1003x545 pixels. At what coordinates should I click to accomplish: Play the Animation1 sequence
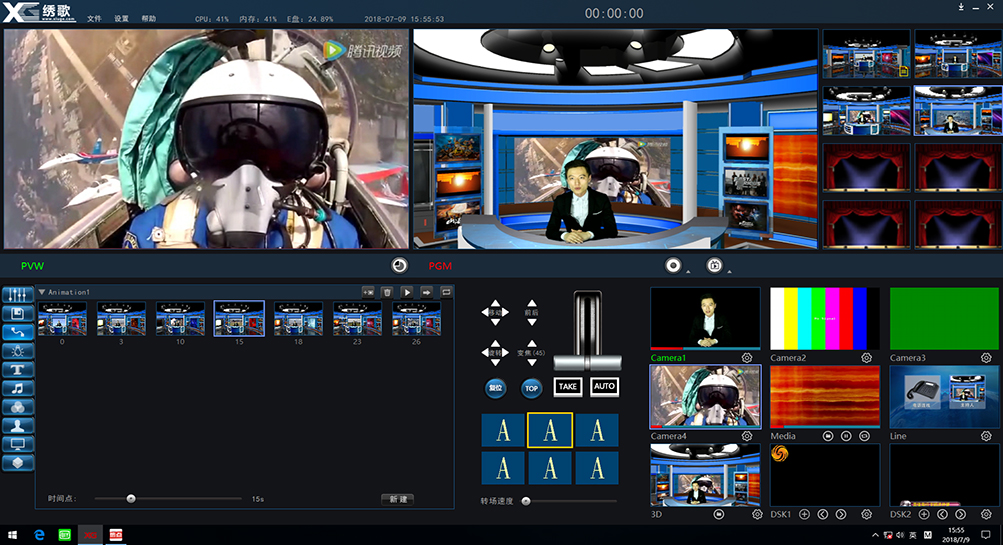click(407, 292)
